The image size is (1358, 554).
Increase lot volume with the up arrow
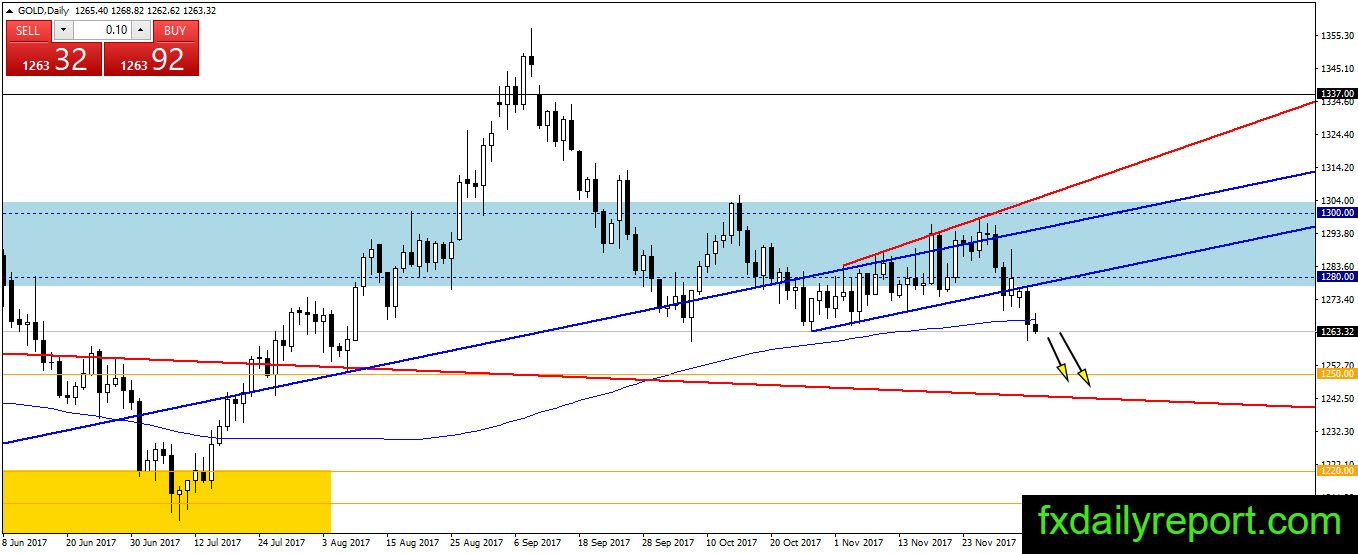142,30
